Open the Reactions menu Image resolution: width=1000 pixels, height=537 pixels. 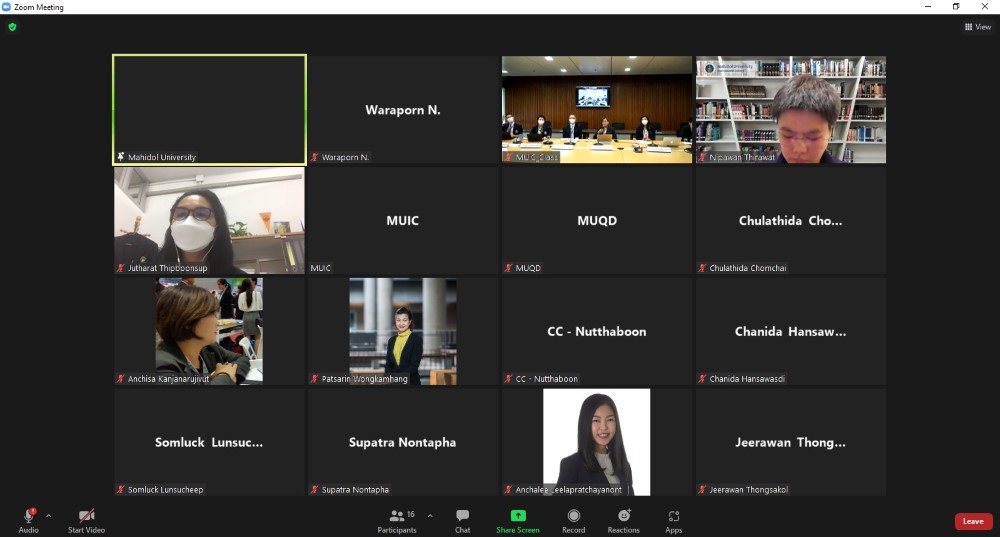(x=623, y=518)
